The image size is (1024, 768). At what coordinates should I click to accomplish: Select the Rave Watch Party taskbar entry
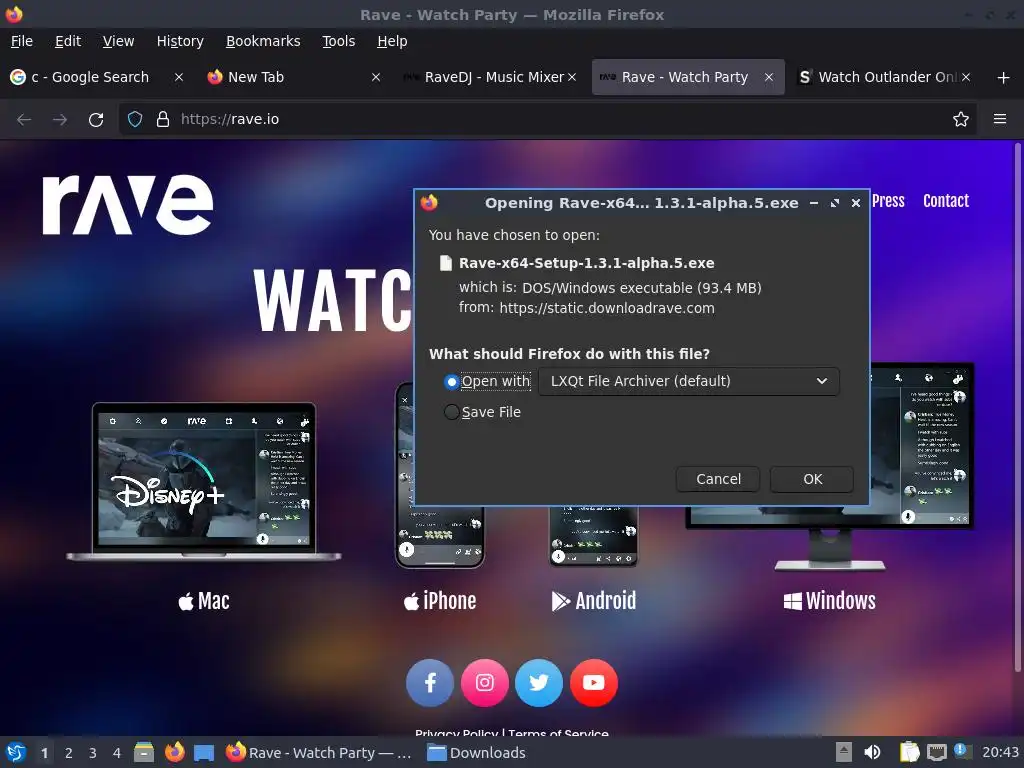pos(319,753)
